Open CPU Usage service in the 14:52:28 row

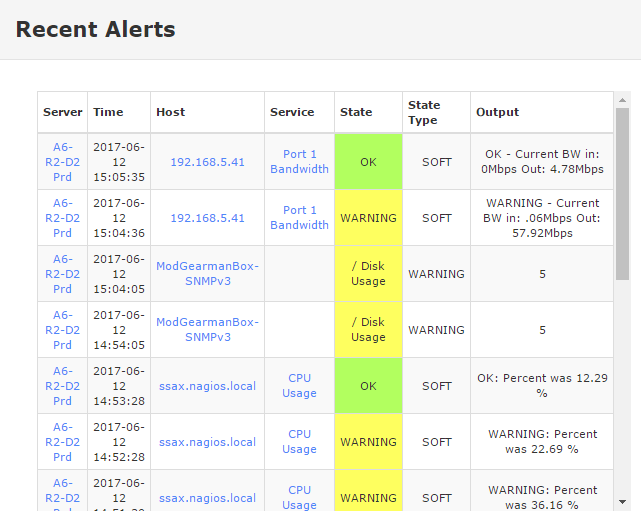click(x=299, y=442)
